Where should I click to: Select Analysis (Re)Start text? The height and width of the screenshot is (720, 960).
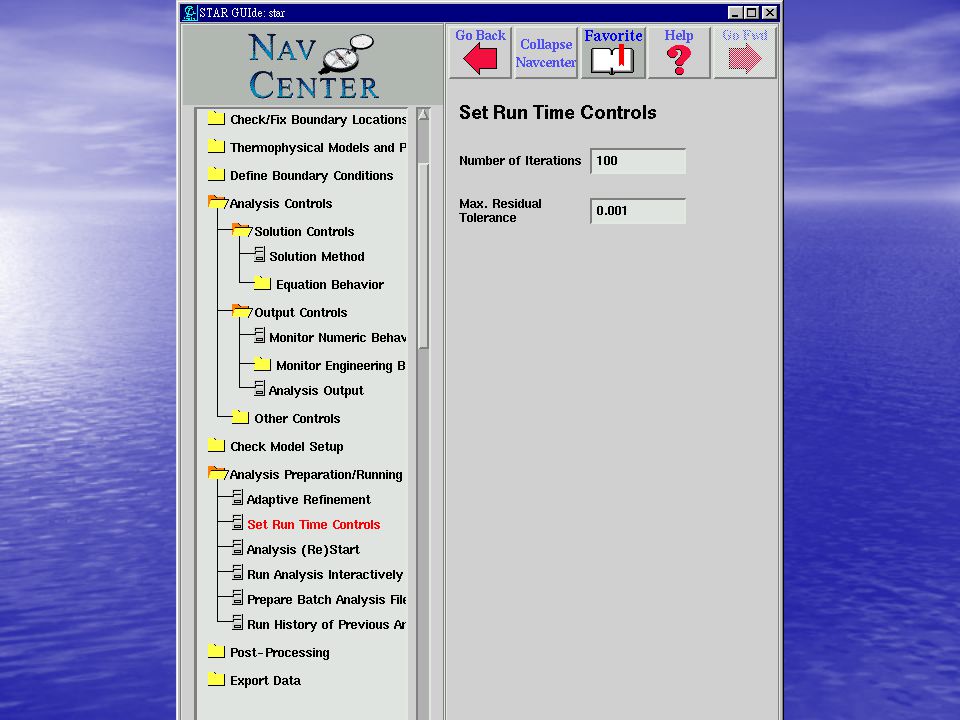coord(303,550)
